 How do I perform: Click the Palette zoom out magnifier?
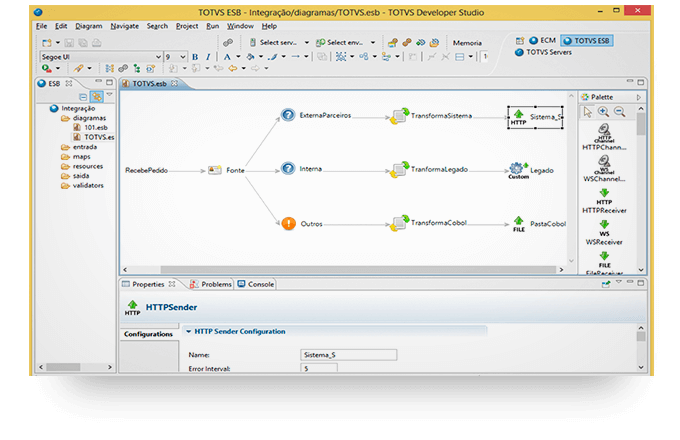tap(620, 112)
